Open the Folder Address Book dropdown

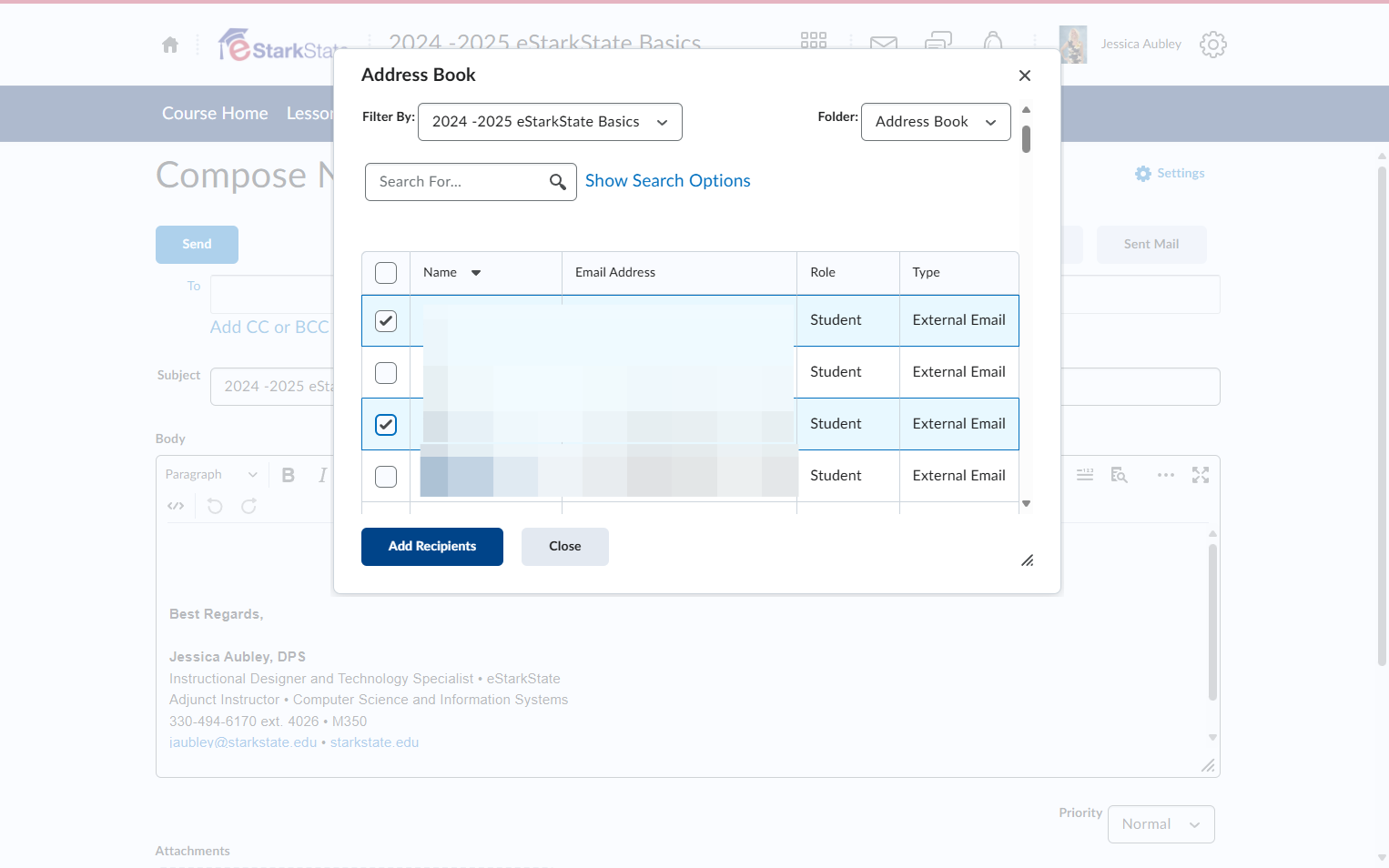(936, 122)
